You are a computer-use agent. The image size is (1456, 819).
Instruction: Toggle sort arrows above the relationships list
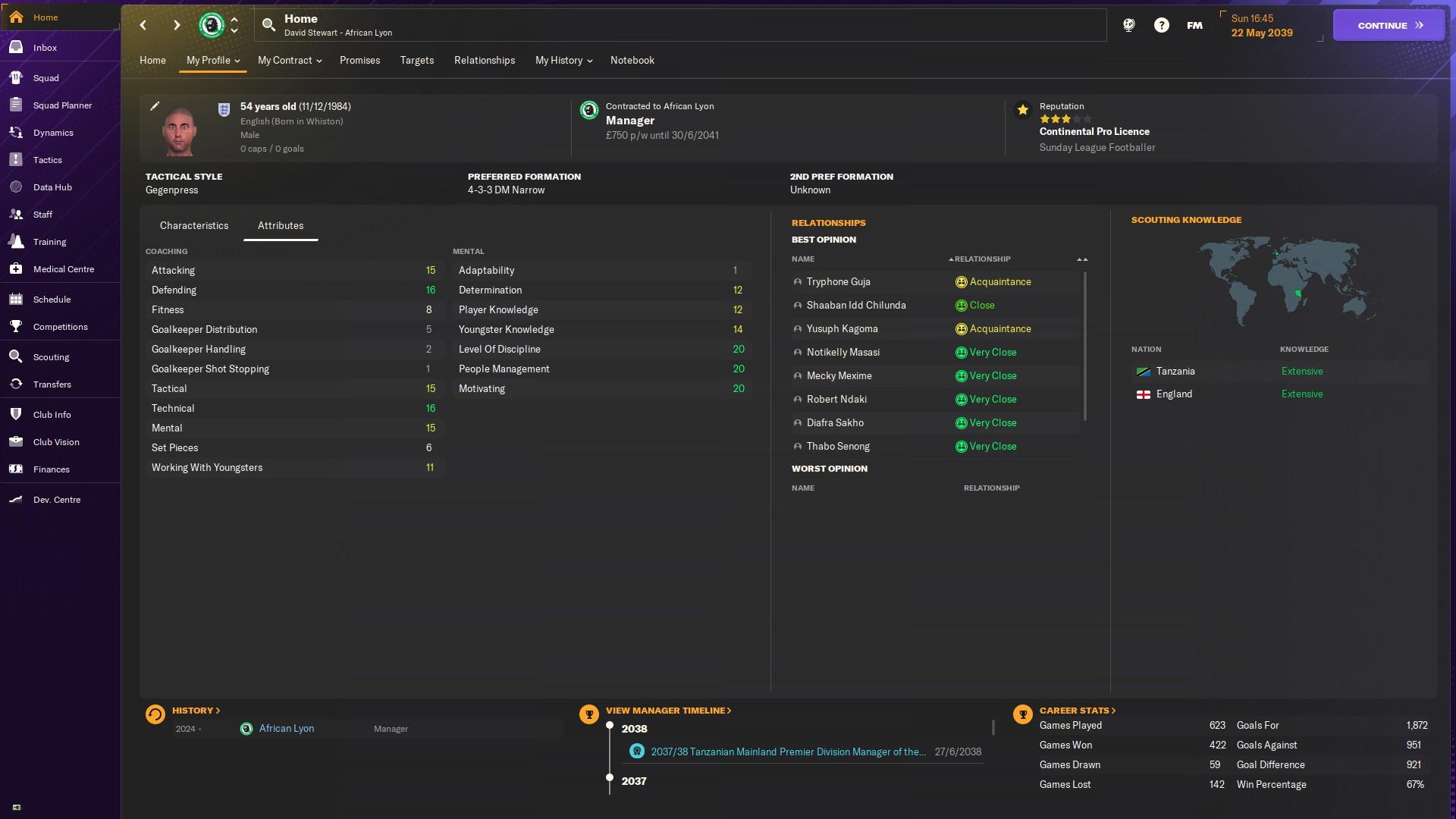click(x=1082, y=259)
